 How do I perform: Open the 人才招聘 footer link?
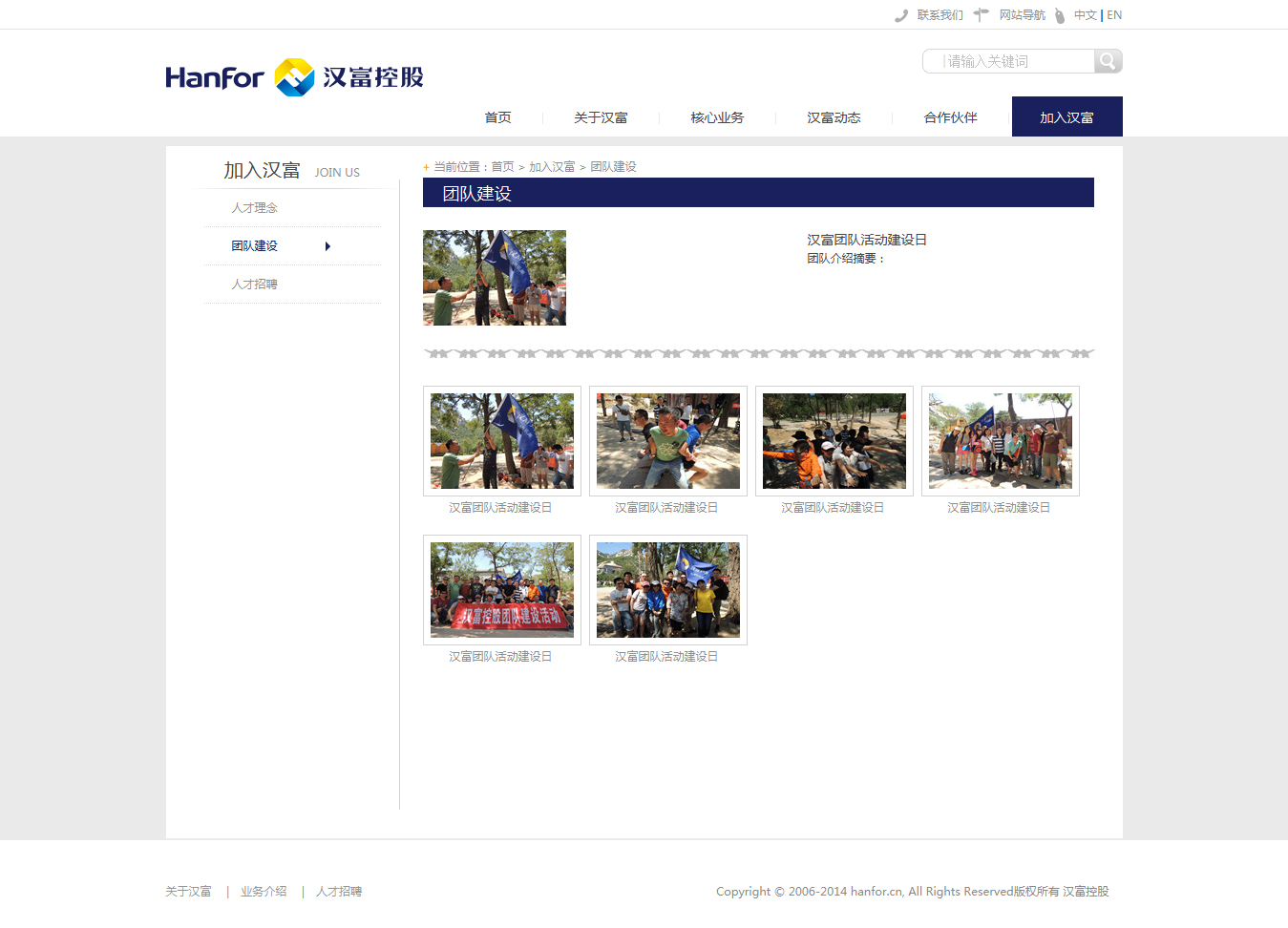pyautogui.click(x=339, y=891)
